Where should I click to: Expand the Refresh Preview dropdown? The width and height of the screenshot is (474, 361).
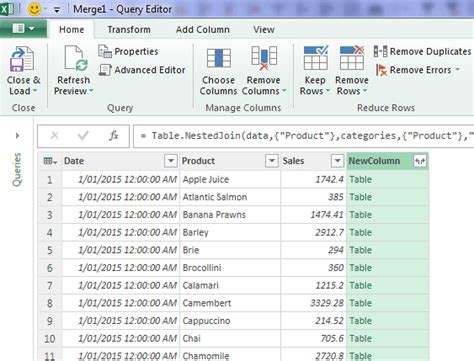pos(91,91)
